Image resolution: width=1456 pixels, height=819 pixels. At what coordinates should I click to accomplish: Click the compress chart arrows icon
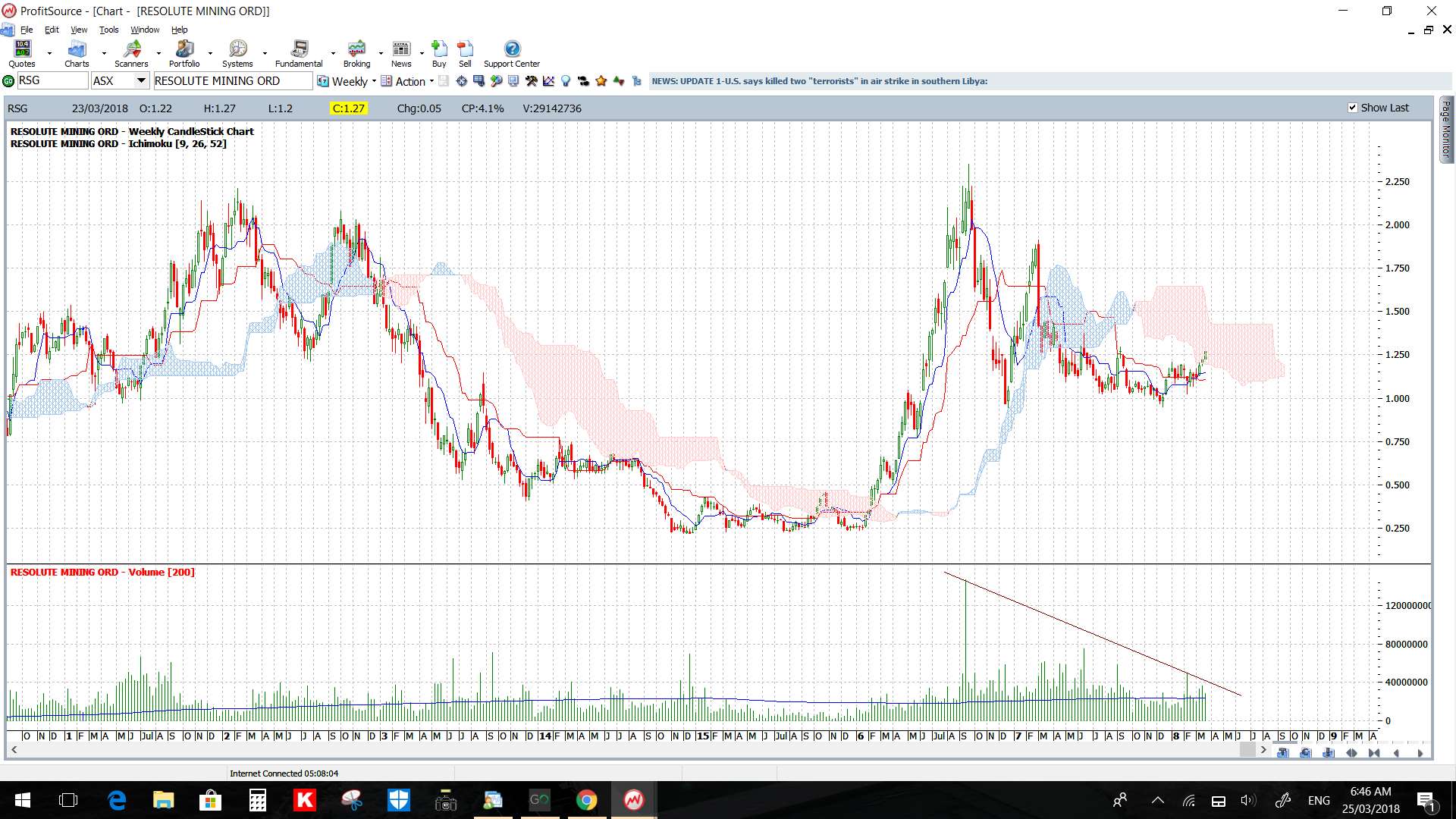point(1374,753)
